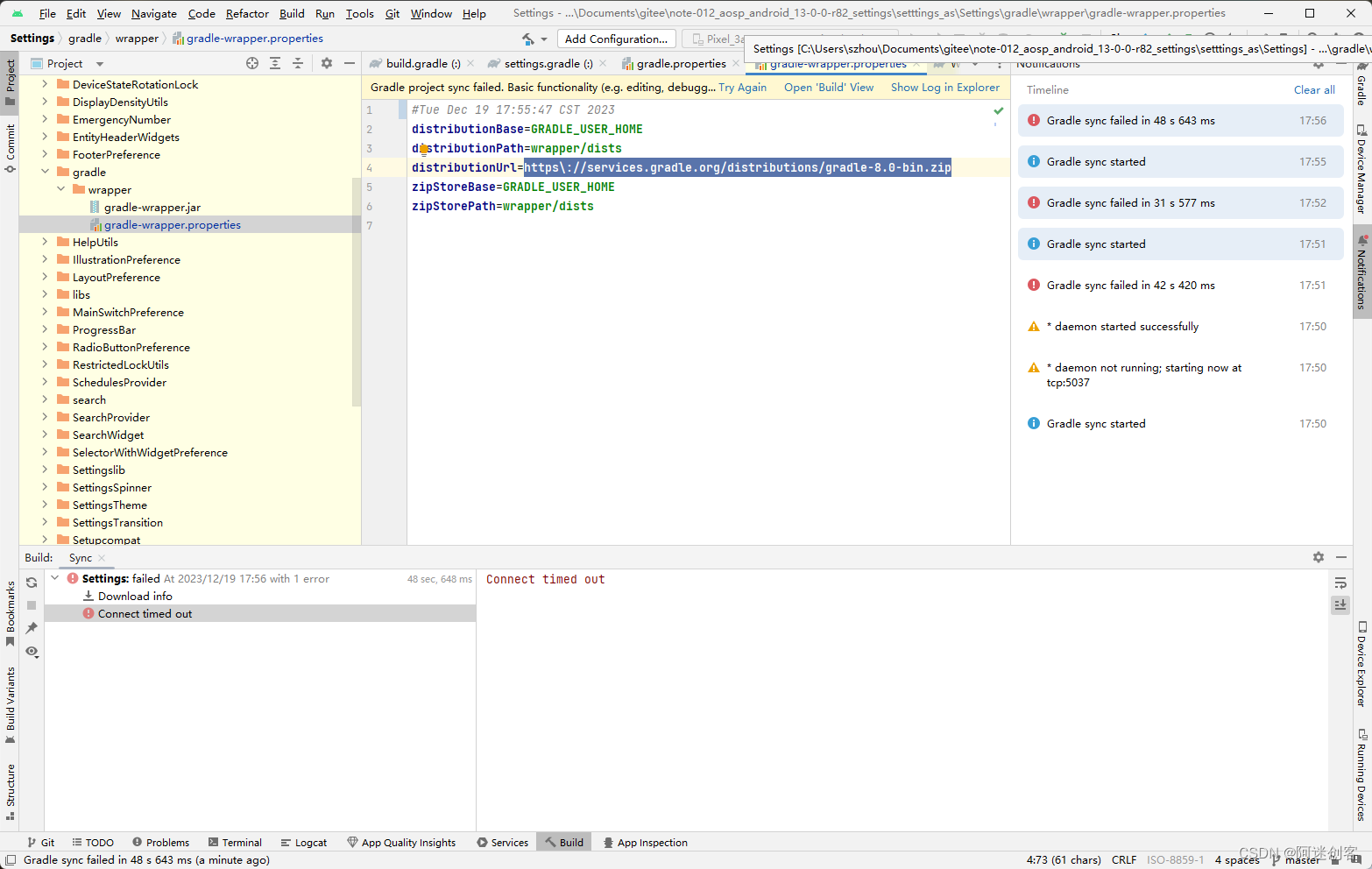Open the Notifications panel icon
This screenshot has height=869, width=1372.
1360,272
